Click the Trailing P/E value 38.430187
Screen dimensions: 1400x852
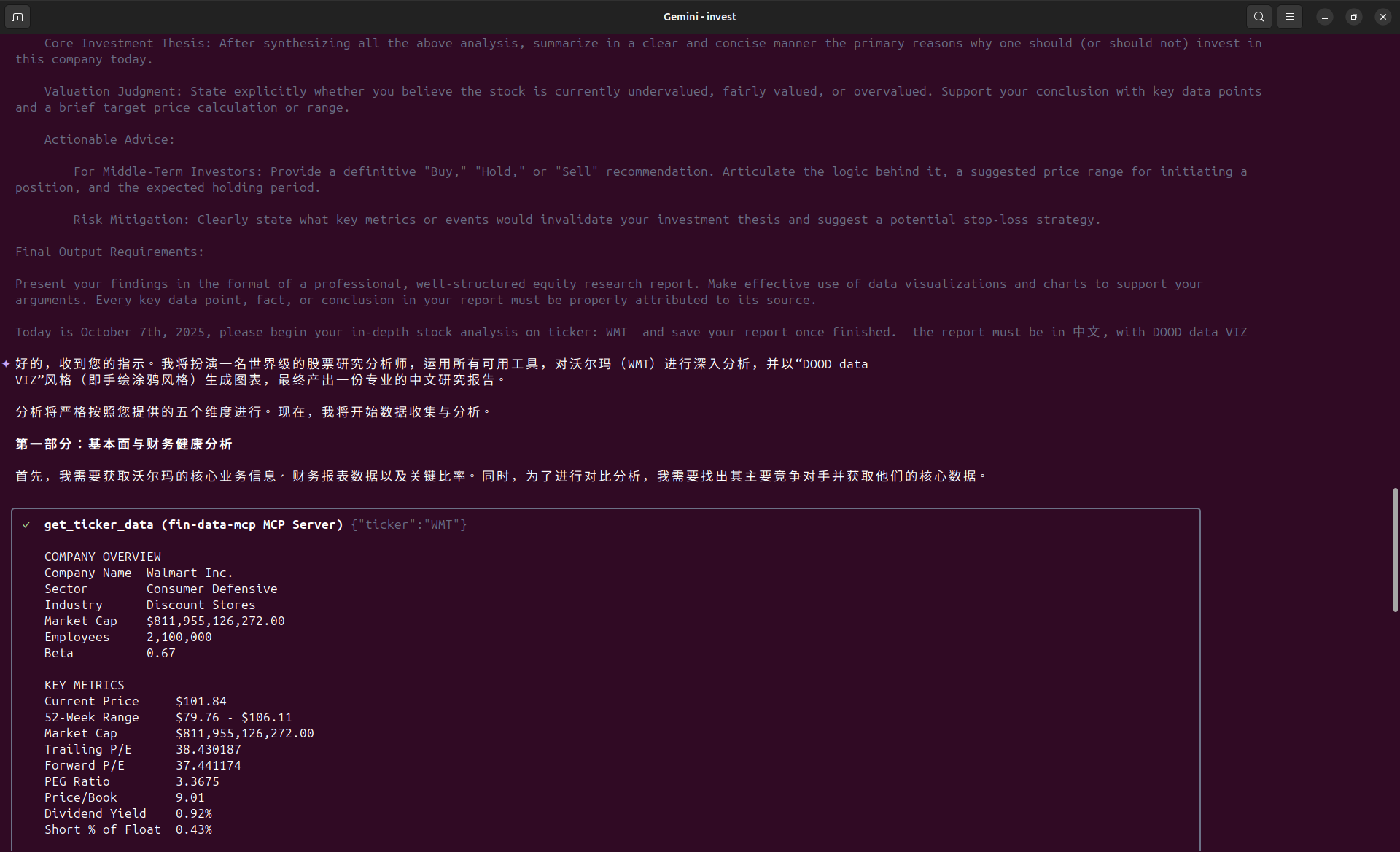point(208,749)
